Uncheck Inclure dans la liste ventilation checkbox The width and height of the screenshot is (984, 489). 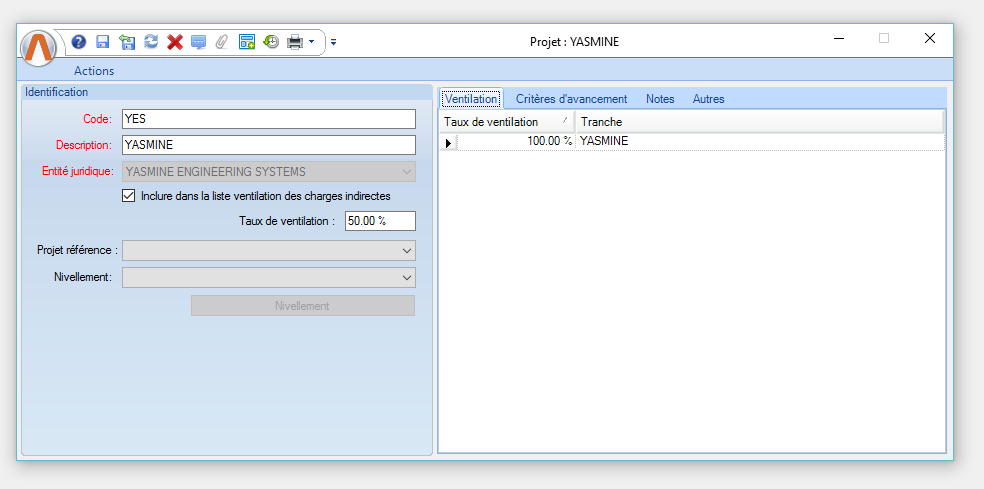(128, 196)
